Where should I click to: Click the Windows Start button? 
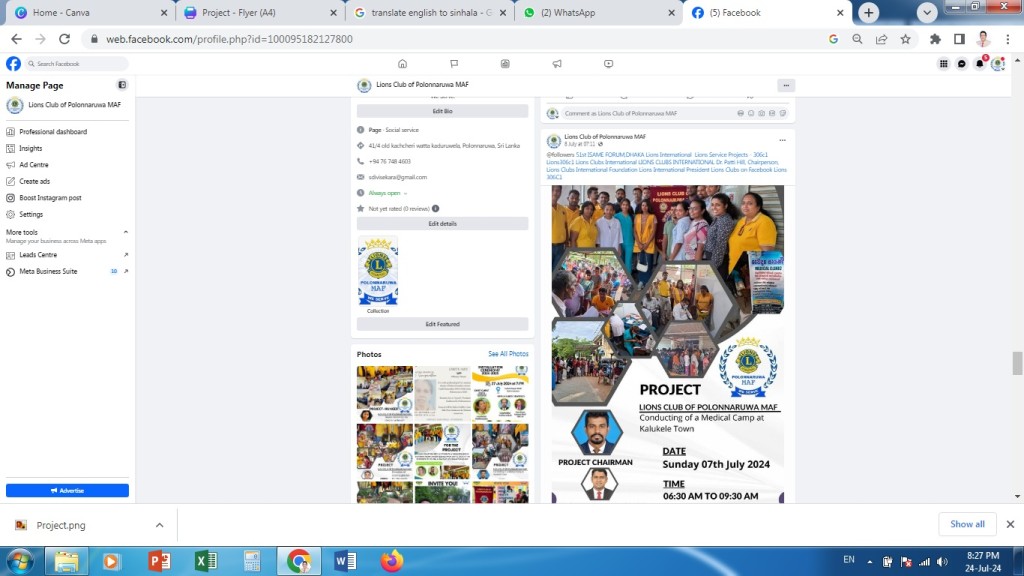[x=20, y=561]
